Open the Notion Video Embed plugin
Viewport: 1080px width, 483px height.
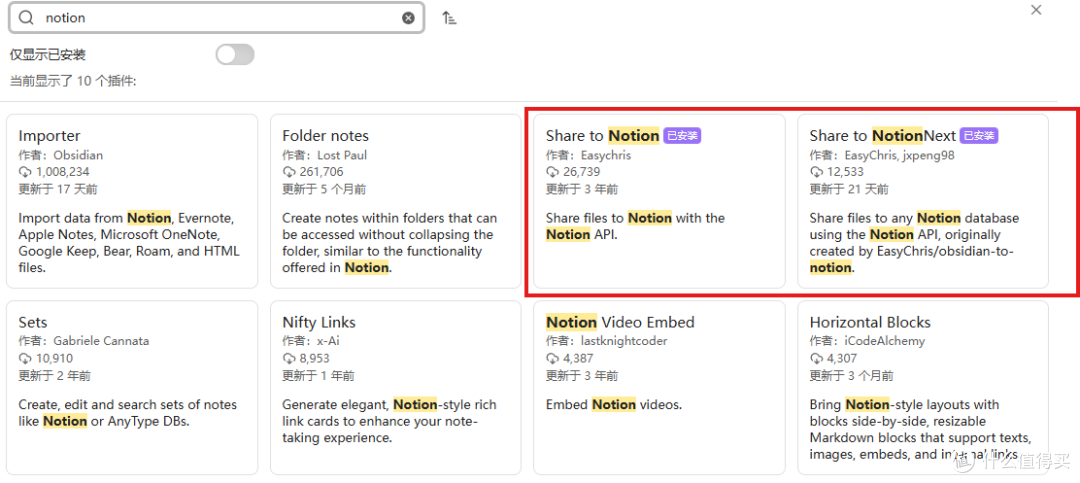click(x=659, y=388)
